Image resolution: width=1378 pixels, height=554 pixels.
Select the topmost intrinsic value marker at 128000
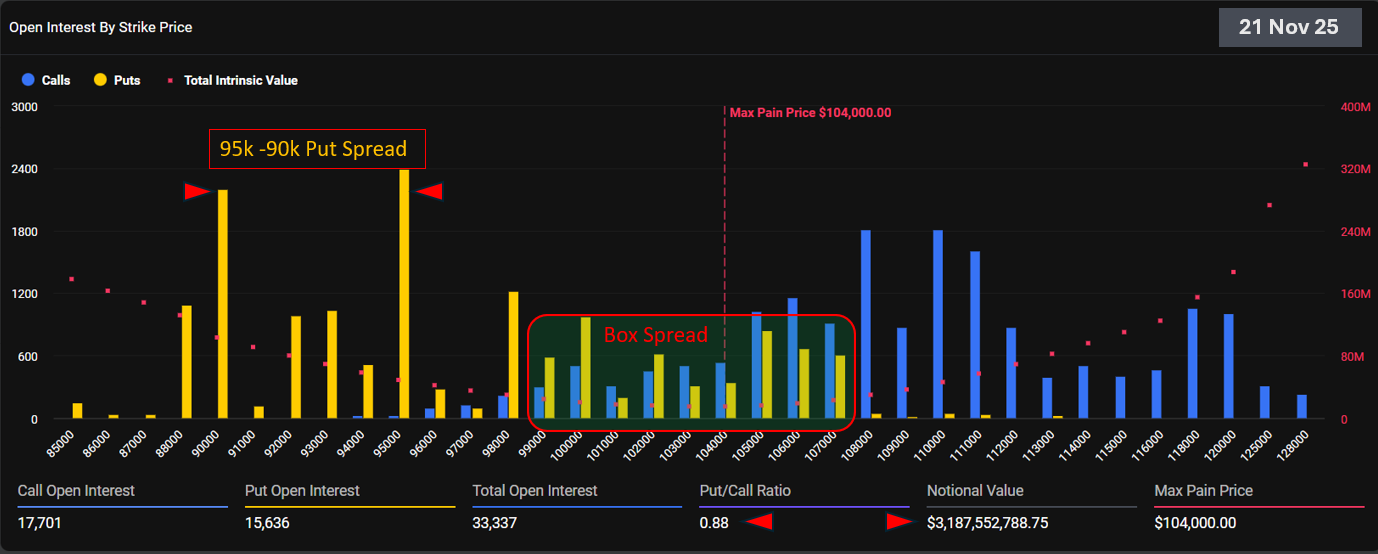pos(1305,164)
